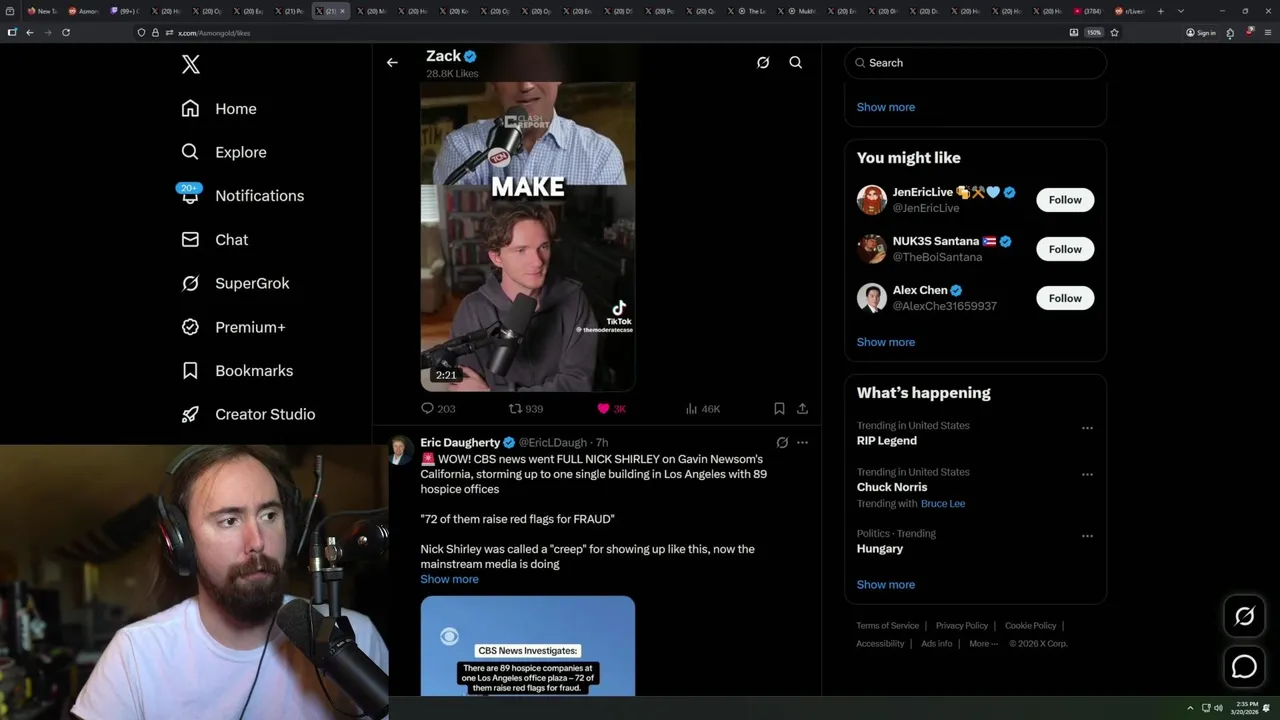Show more under You might like
This screenshot has height=720, width=1280.
(x=885, y=342)
